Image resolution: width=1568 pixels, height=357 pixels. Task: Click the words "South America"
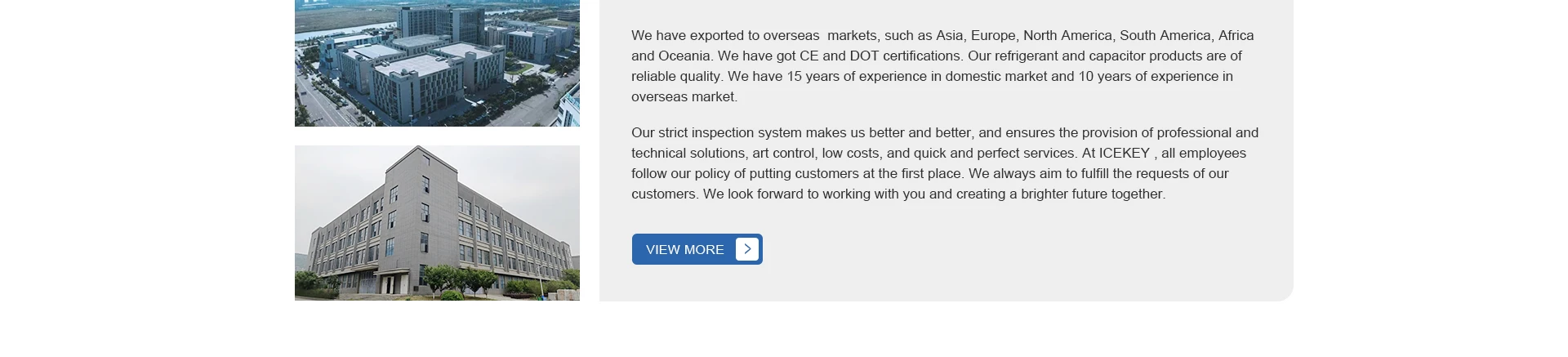coord(1165,36)
